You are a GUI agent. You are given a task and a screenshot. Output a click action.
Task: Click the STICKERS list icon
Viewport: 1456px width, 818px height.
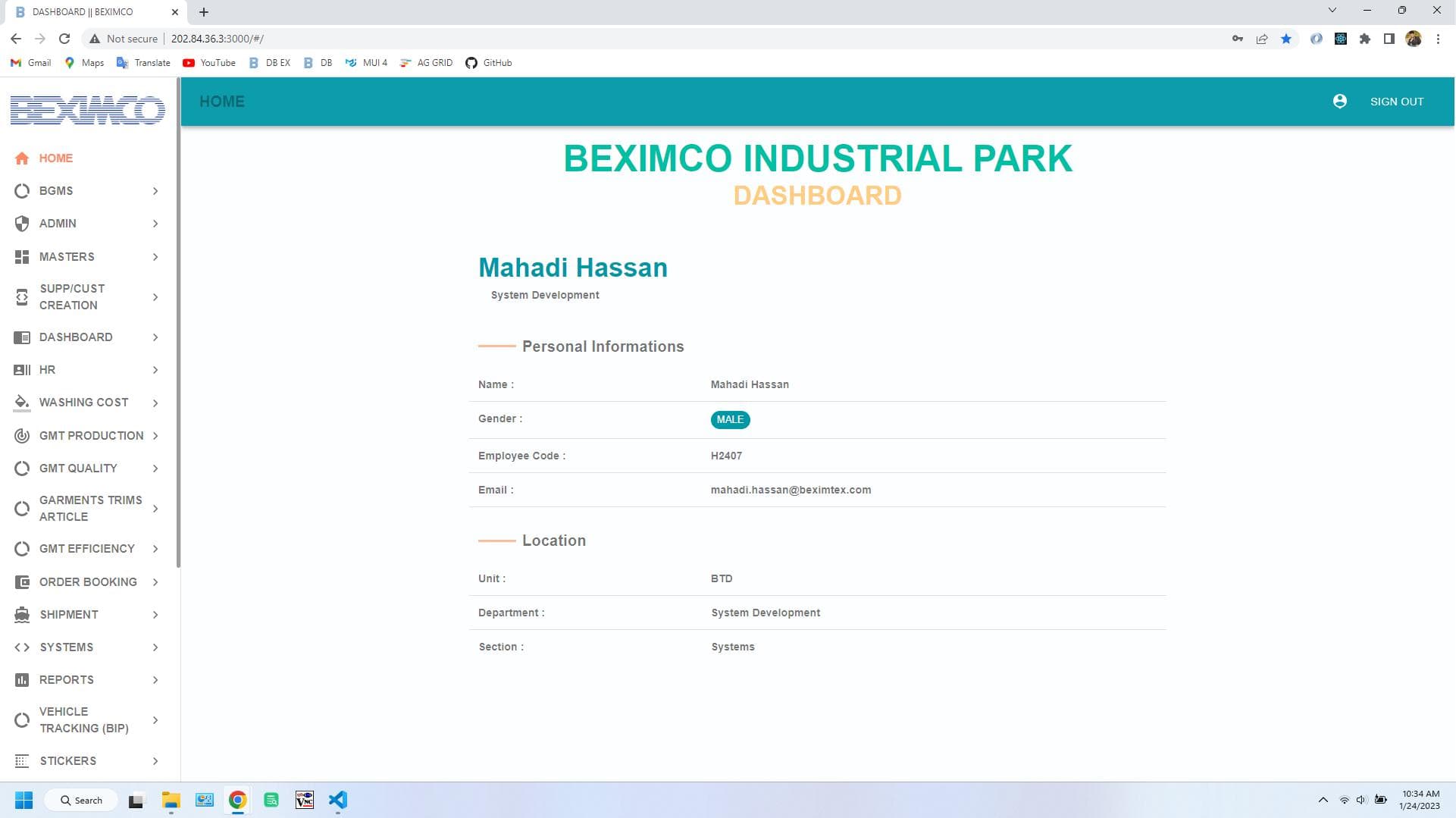(22, 761)
